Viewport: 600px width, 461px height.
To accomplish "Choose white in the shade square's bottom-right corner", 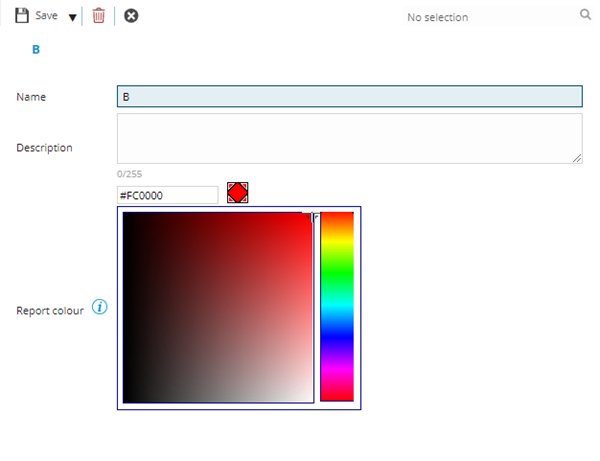I will point(311,400).
